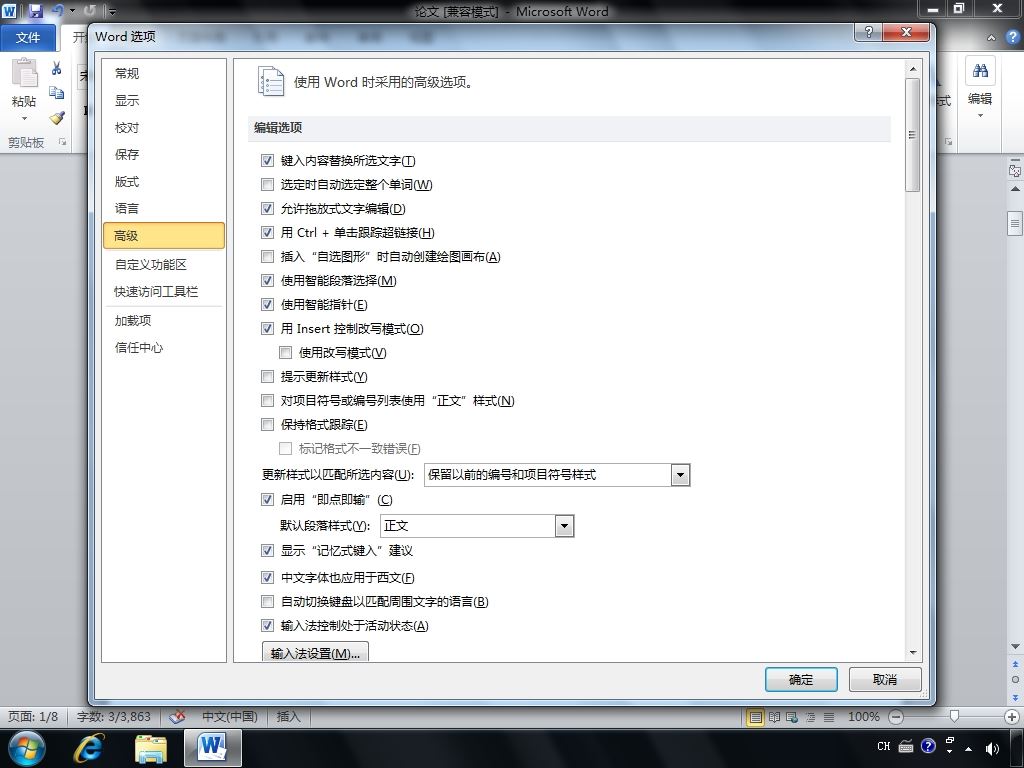1024x768 pixels.
Task: Click options dialog scrollbar up arrow
Action: (912, 69)
